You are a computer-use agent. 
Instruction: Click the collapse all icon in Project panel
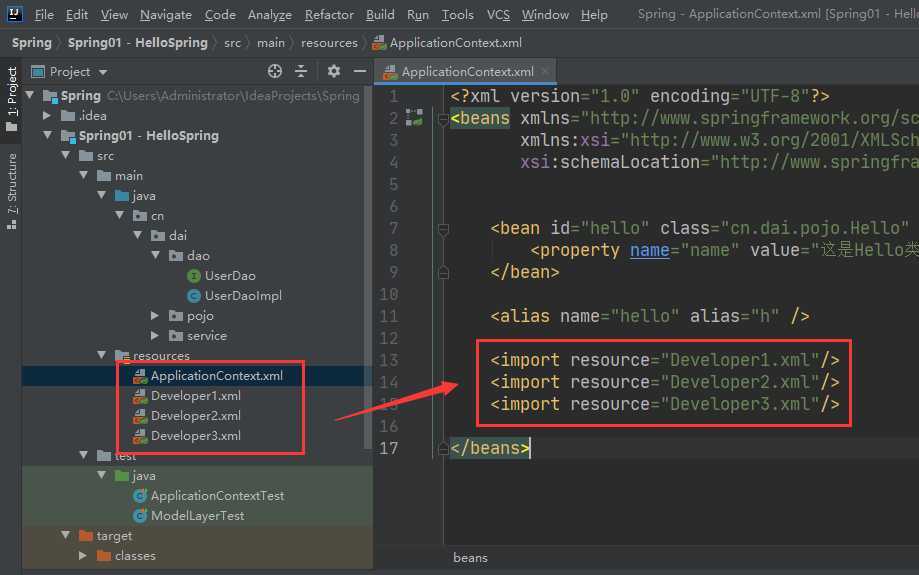pyautogui.click(x=301, y=72)
